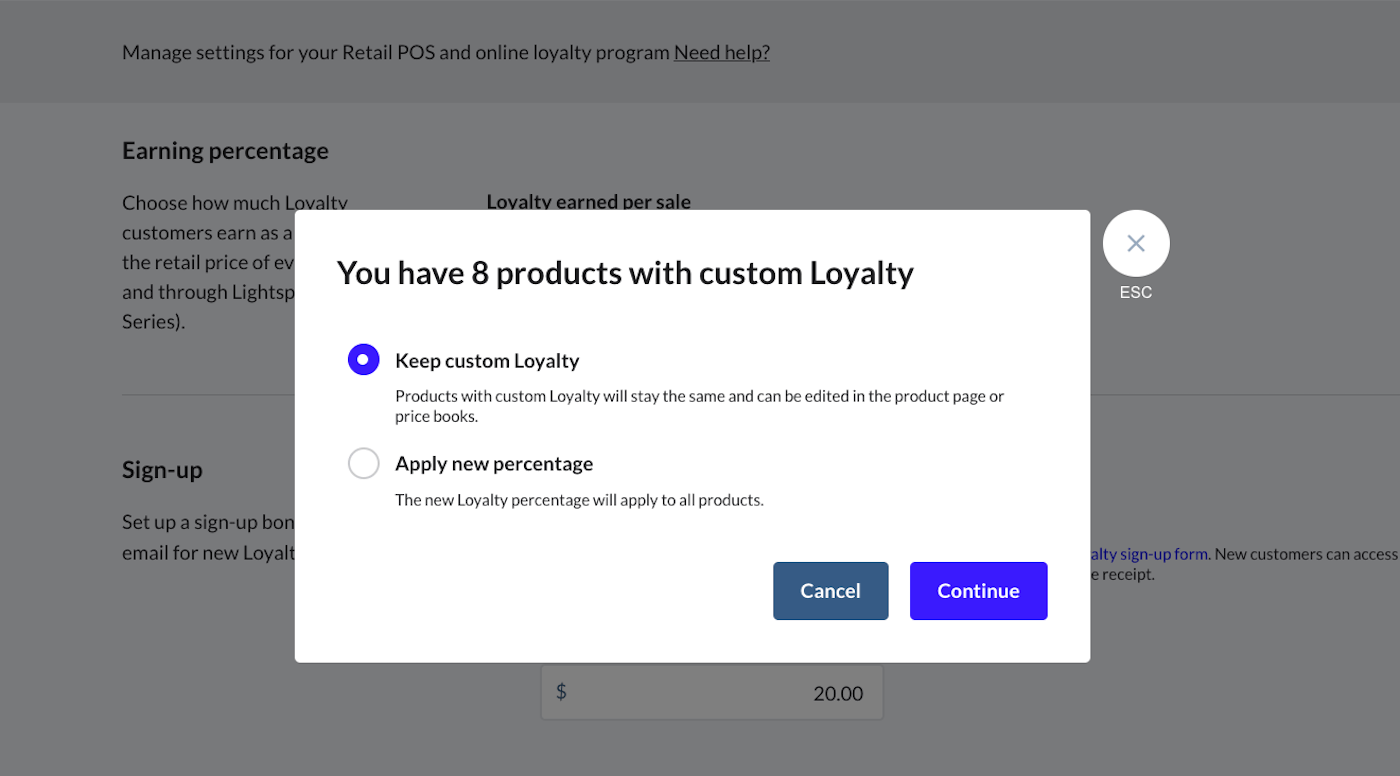Viewport: 1400px width, 776px height.
Task: Close the dialog with the X icon
Action: point(1136,243)
